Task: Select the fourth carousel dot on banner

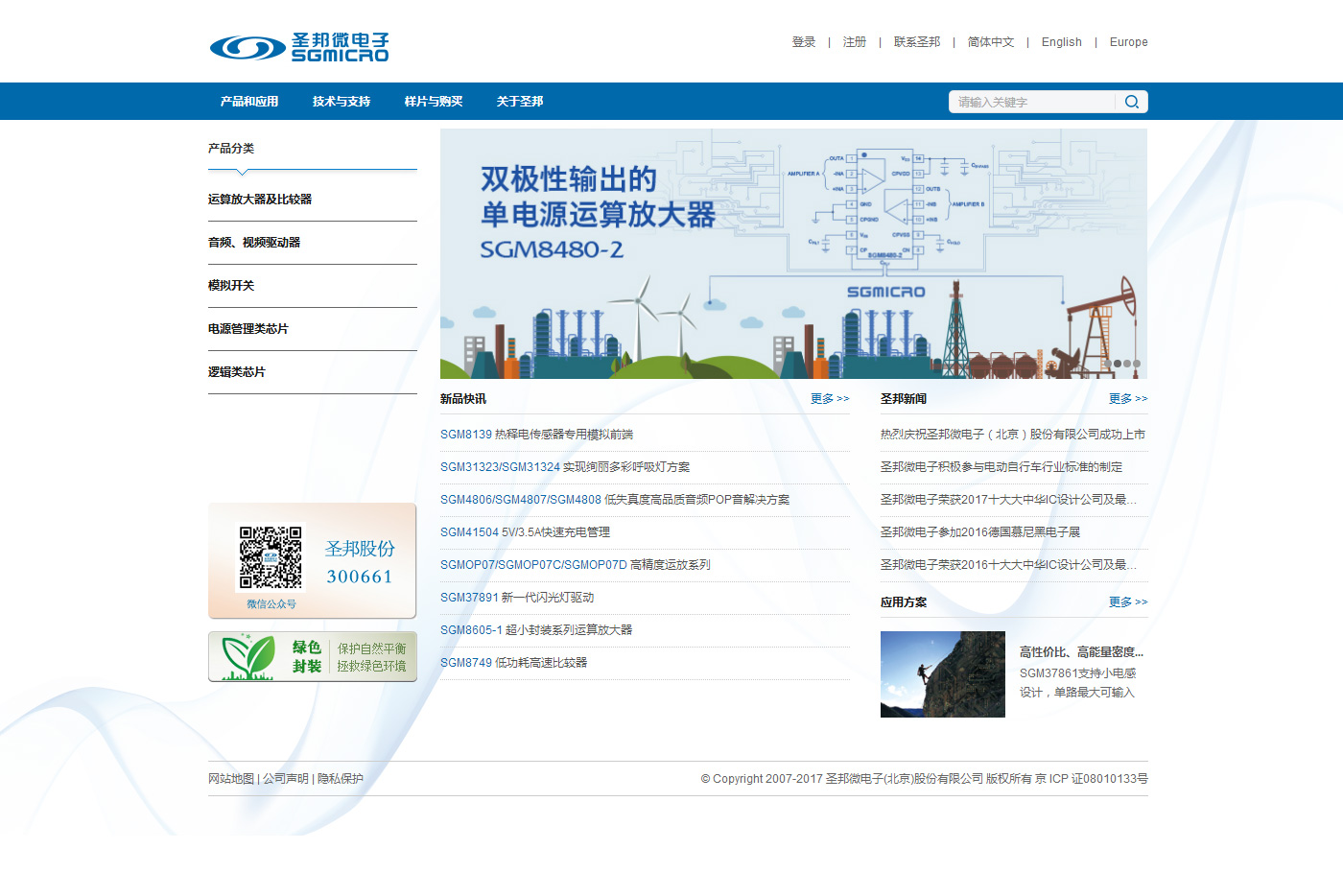Action: 1137,364
